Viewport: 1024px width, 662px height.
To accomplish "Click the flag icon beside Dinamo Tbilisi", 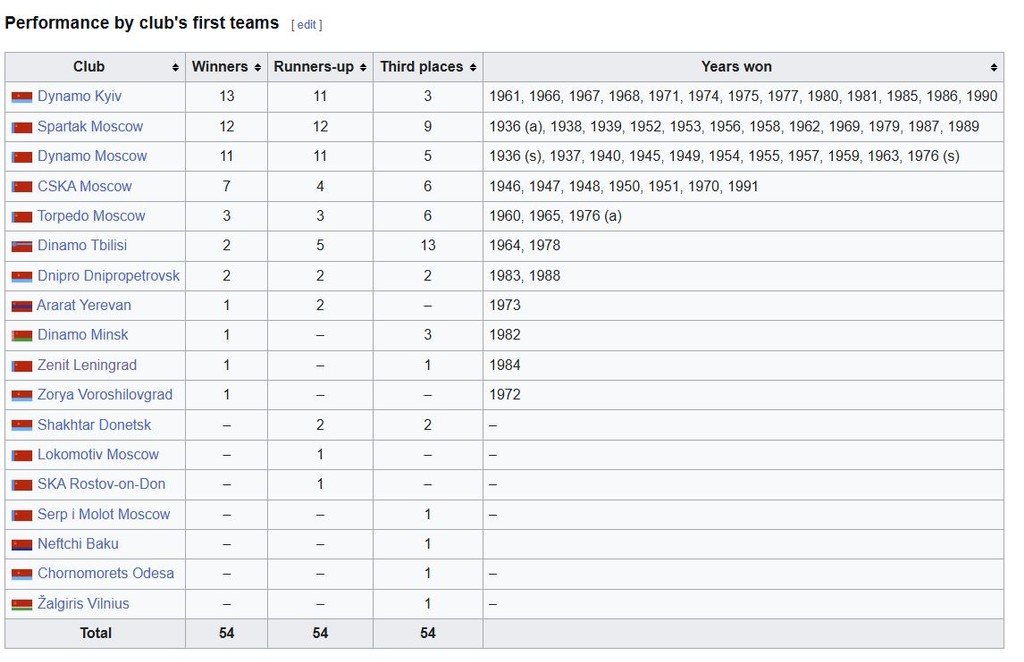I will (x=22, y=247).
